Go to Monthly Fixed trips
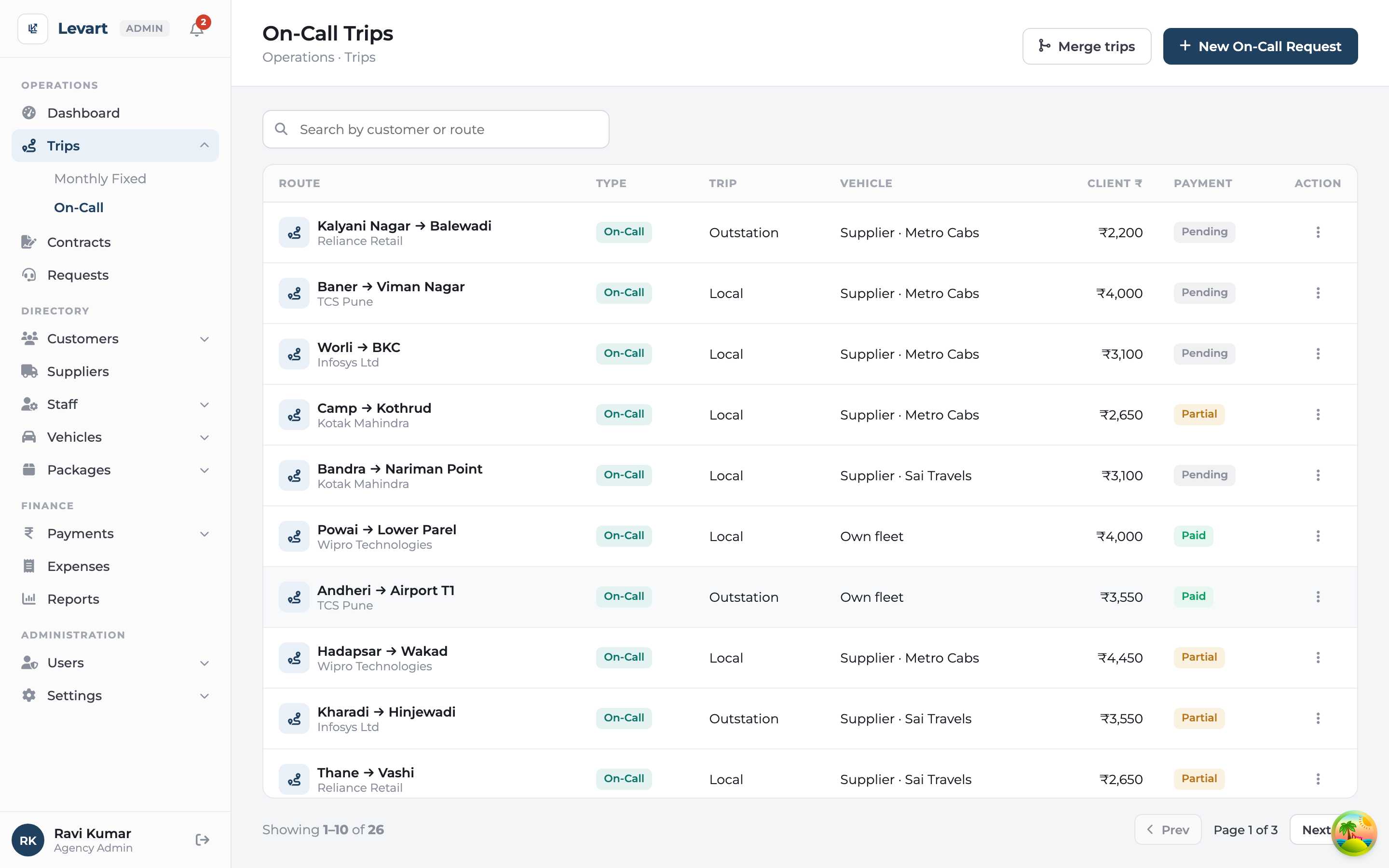Image resolution: width=1389 pixels, height=868 pixels. (100, 178)
